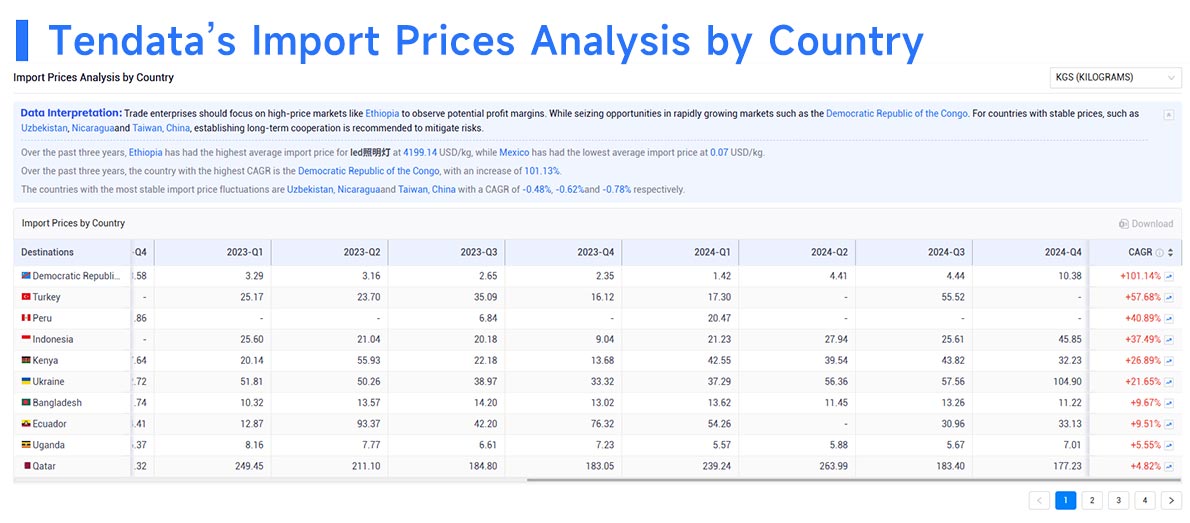Go to page 4
Image resolution: width=1190 pixels, height=523 pixels.
click(1144, 500)
